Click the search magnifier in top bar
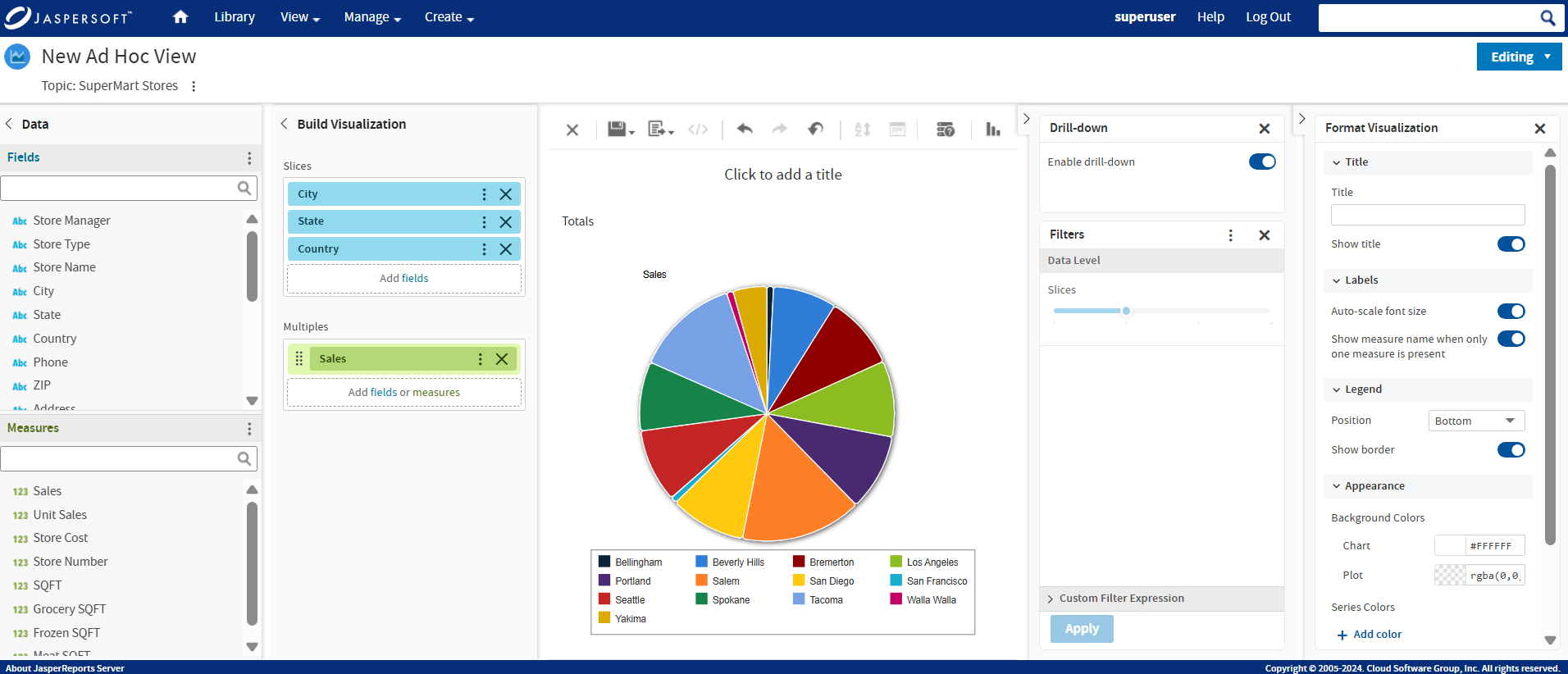This screenshot has height=674, width=1568. [x=1547, y=17]
